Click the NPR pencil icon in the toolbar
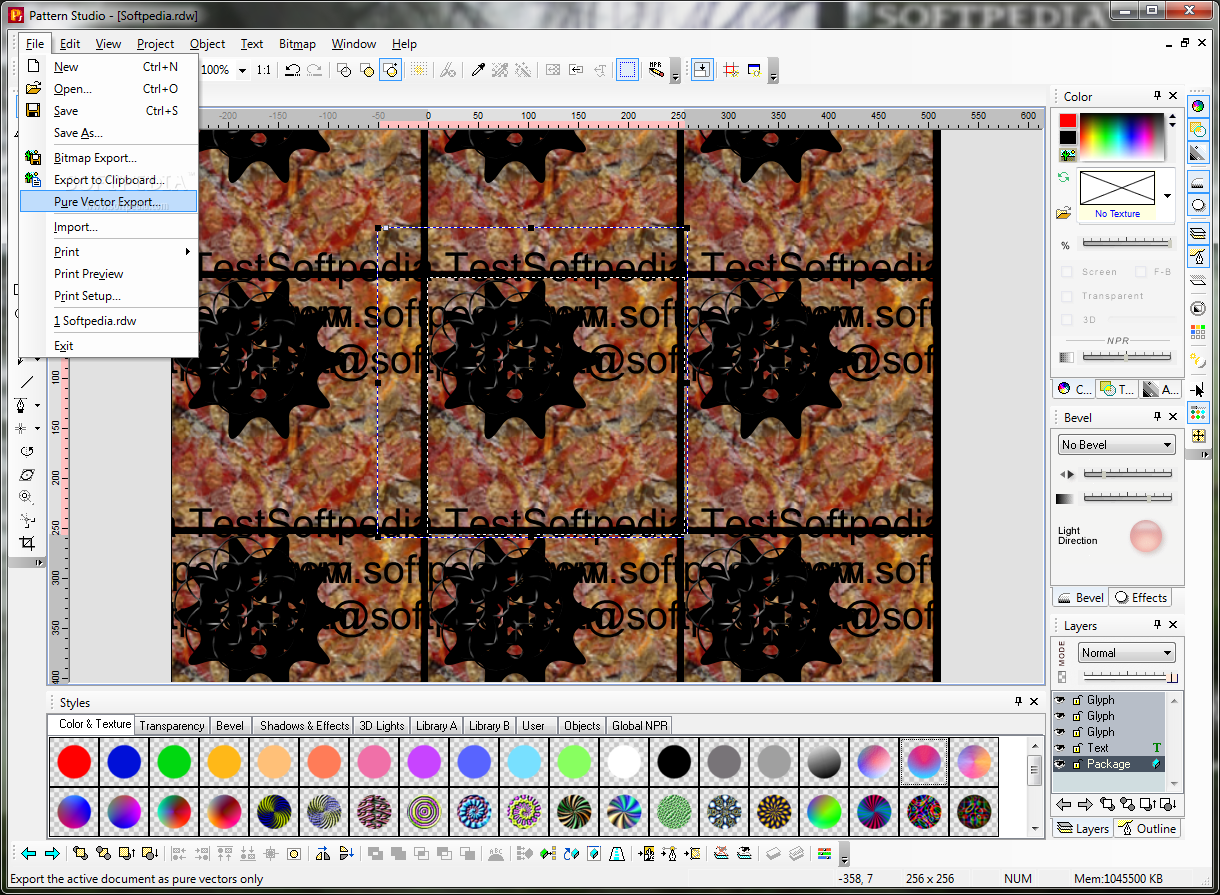Image resolution: width=1220 pixels, height=895 pixels. click(656, 70)
